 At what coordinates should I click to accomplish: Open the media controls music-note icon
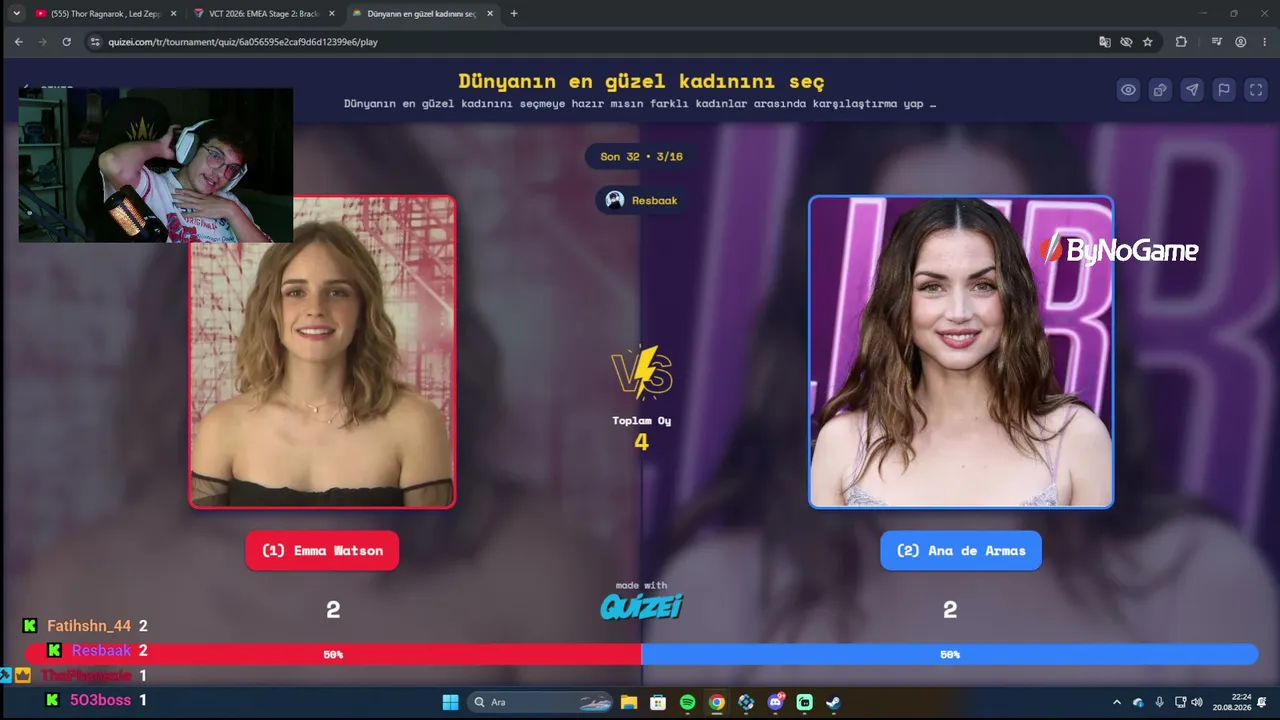pos(1217,42)
